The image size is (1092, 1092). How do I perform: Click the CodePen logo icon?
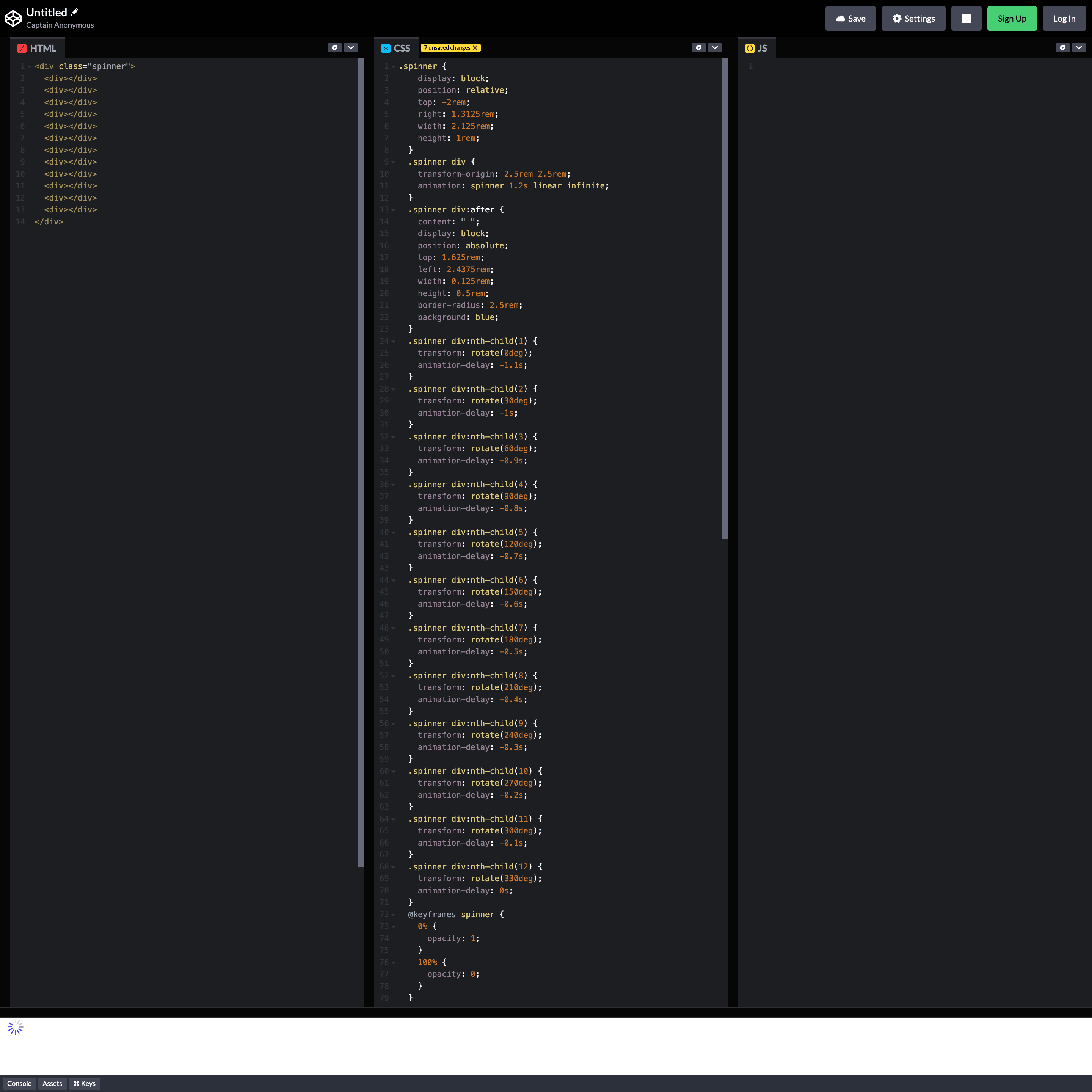13,17
